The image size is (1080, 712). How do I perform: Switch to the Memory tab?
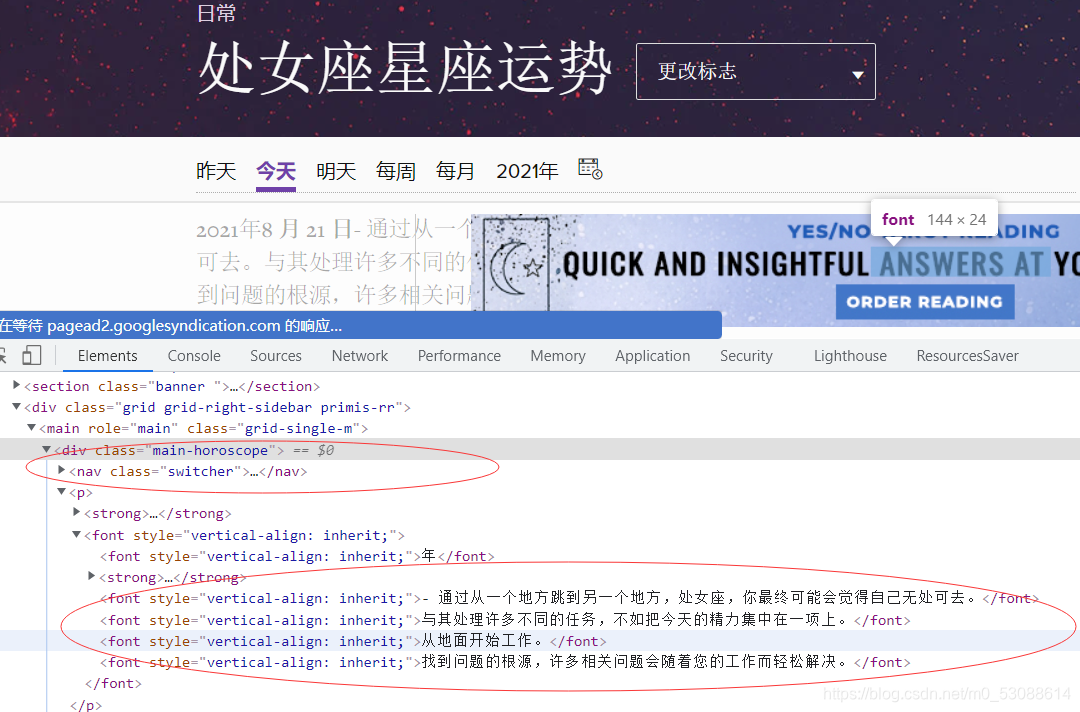[x=557, y=356]
